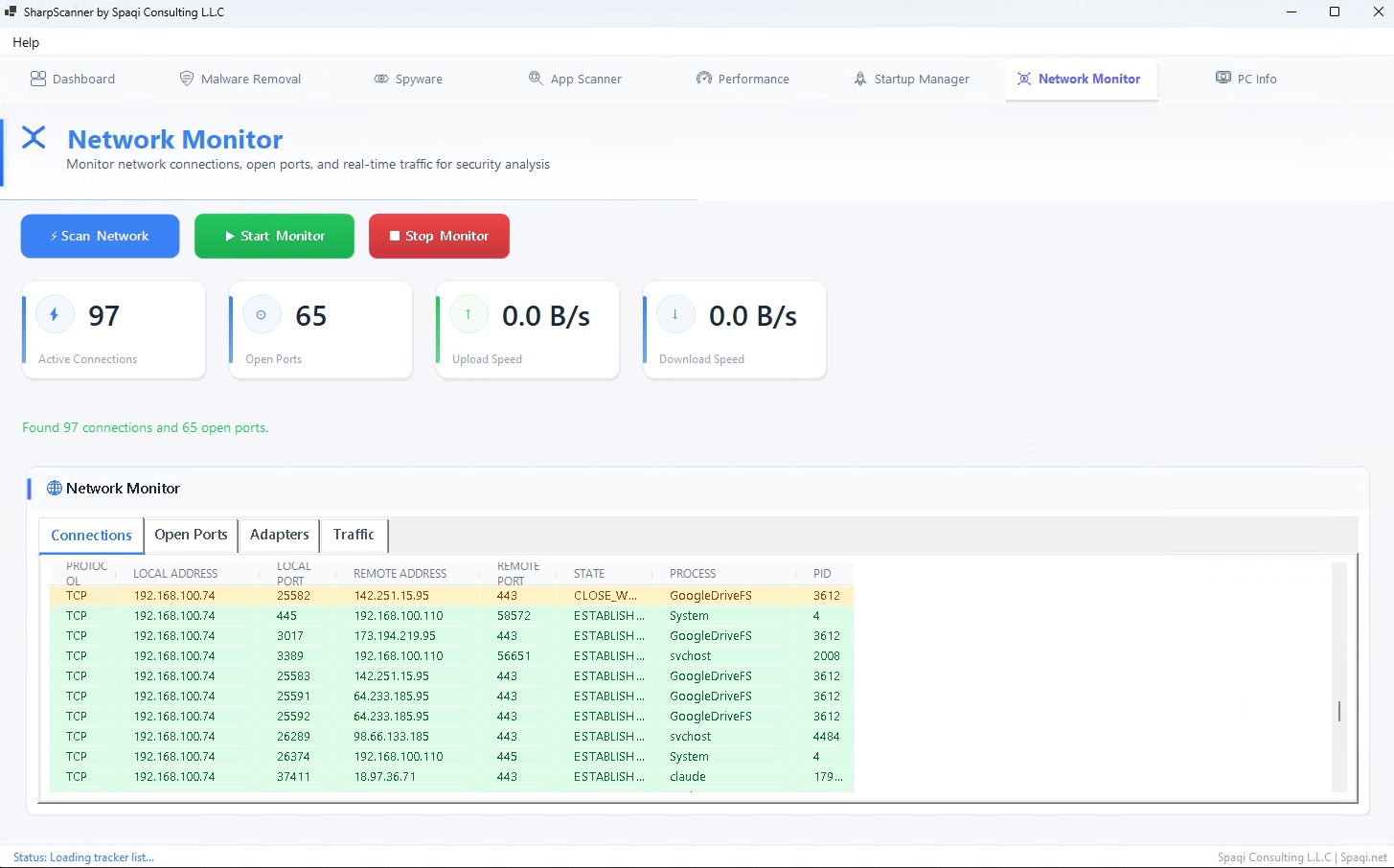This screenshot has height=868, width=1394.
Task: Open the Dashboard icon
Action: click(x=37, y=78)
